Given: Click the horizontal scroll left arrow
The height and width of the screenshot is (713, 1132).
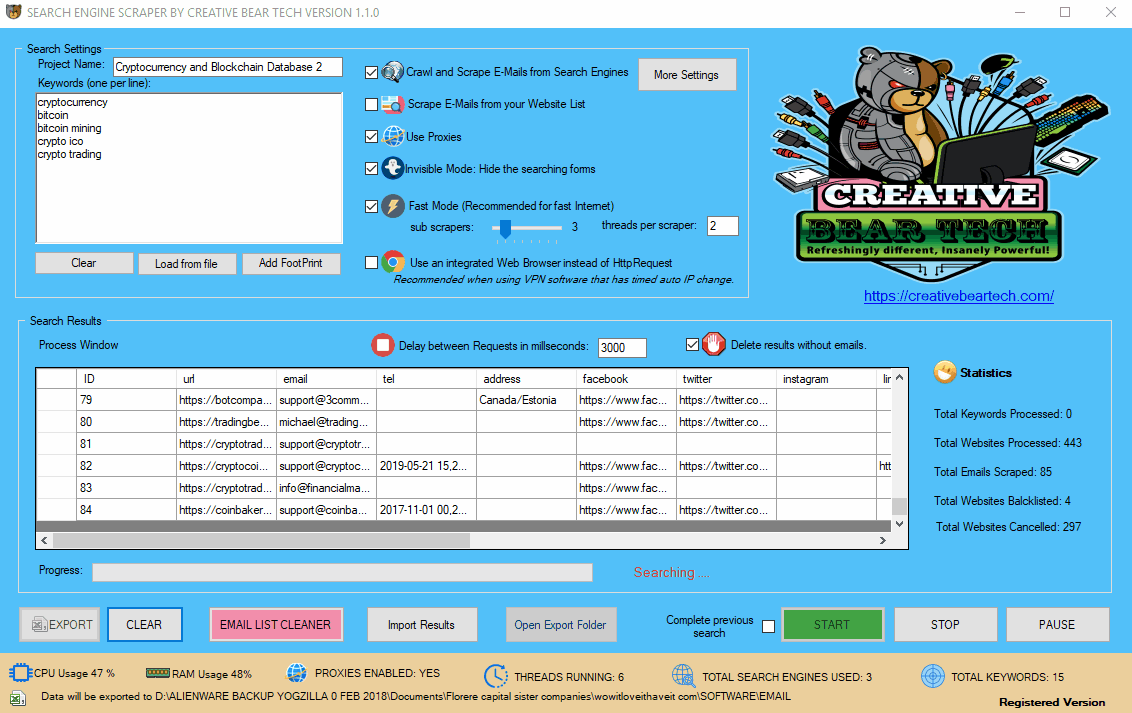Looking at the screenshot, I should point(44,540).
